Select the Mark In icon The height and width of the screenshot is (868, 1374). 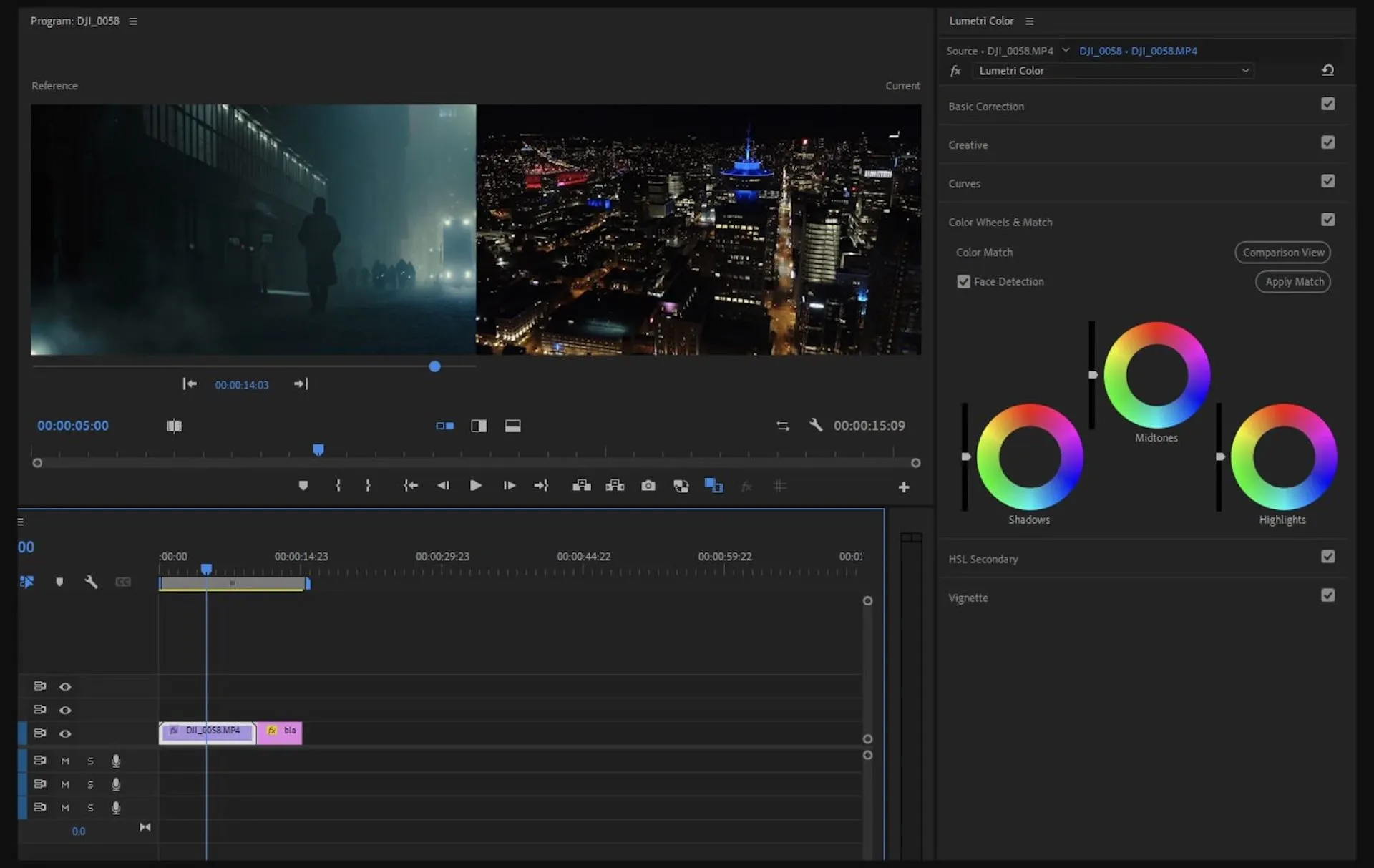[x=338, y=486]
